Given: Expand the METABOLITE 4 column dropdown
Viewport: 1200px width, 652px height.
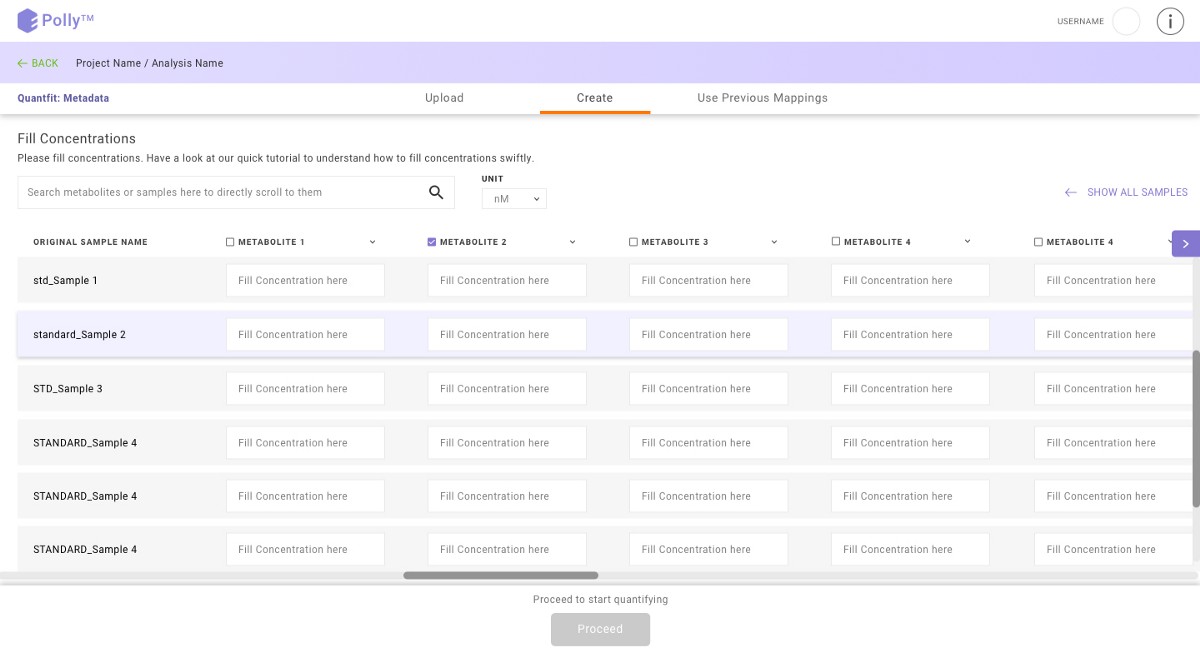Looking at the screenshot, I should tap(966, 241).
